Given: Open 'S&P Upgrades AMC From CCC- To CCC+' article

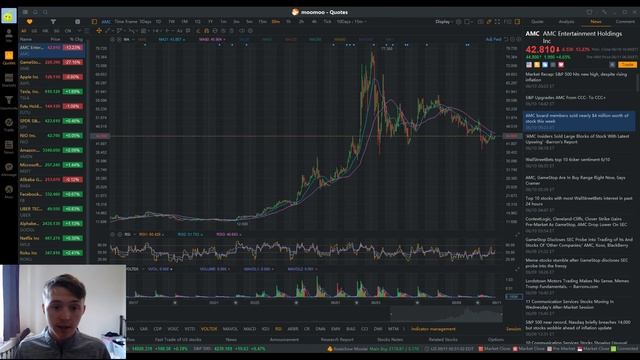Looking at the screenshot, I should [x=565, y=98].
